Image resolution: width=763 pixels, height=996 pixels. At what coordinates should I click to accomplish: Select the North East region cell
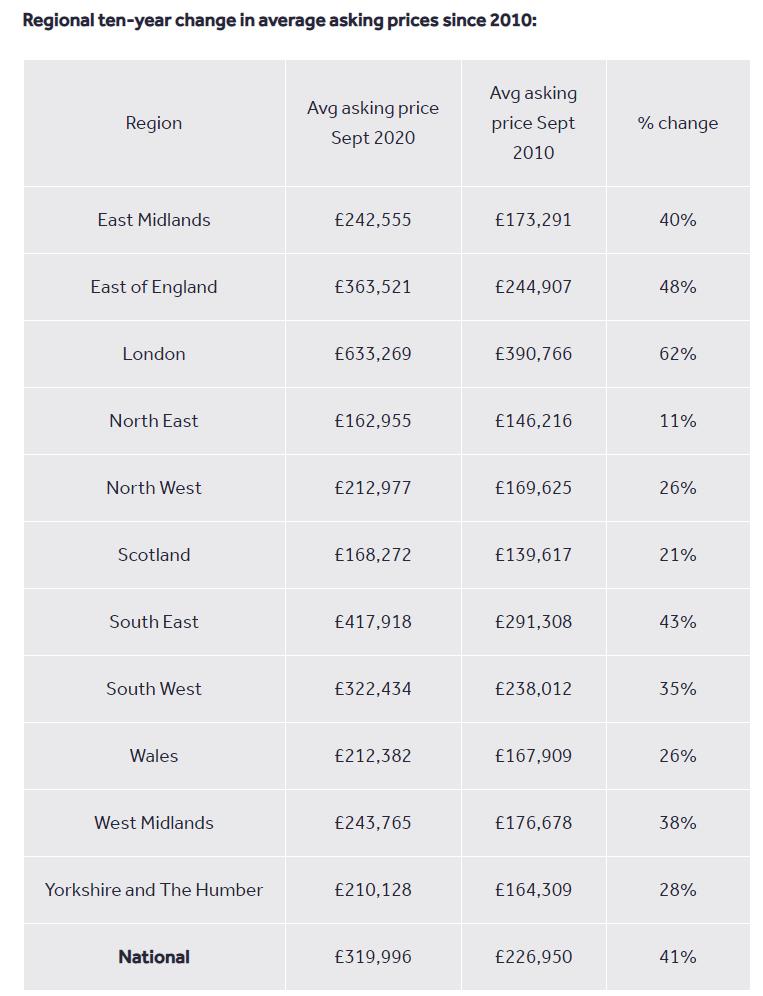154,421
